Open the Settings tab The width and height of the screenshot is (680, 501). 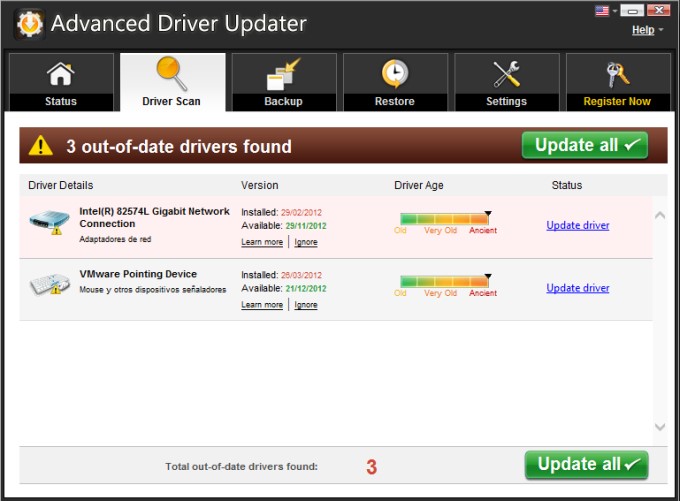tap(507, 82)
